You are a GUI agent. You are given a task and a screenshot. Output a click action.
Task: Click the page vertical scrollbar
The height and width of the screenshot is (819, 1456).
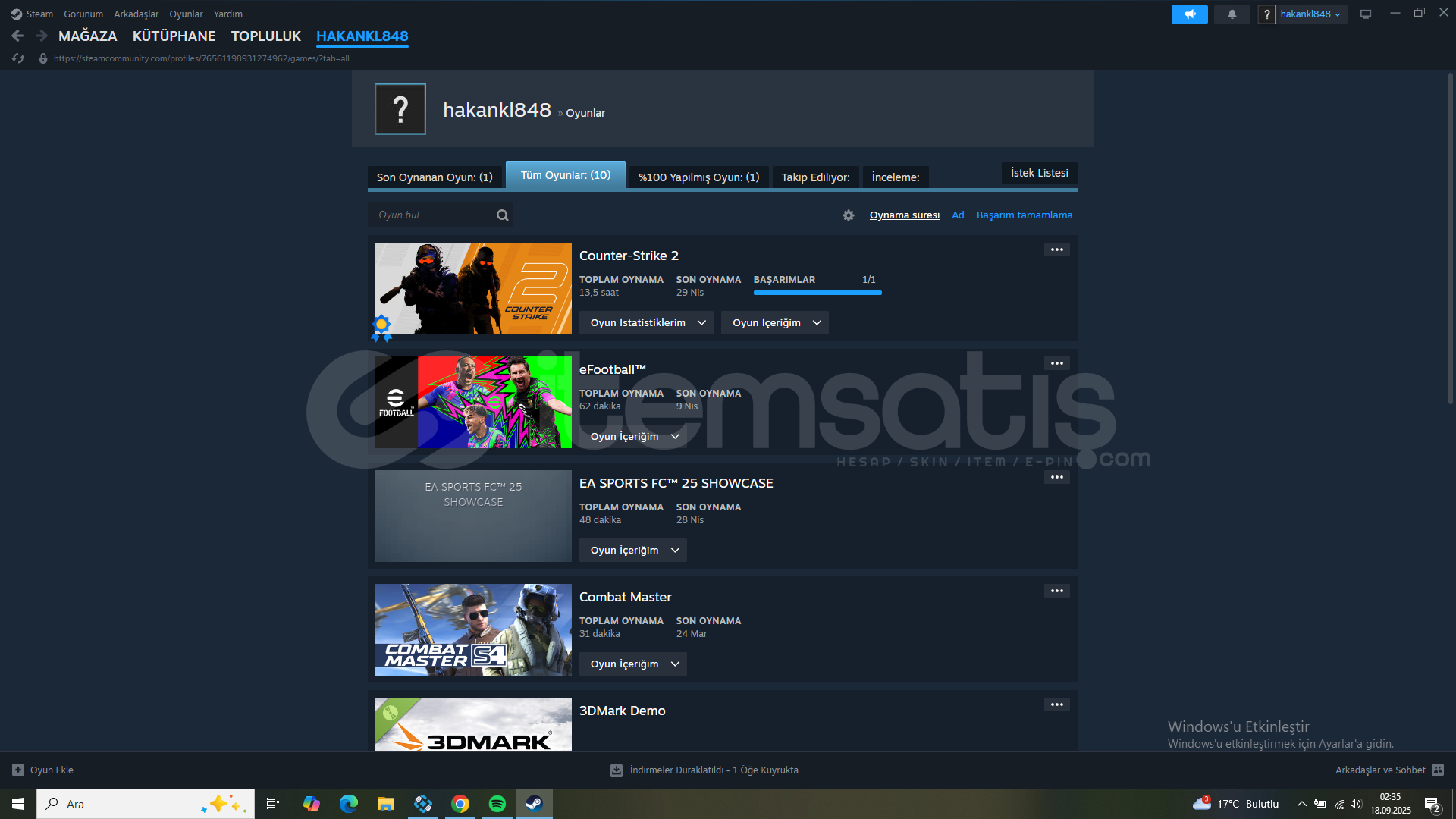coord(1450,237)
